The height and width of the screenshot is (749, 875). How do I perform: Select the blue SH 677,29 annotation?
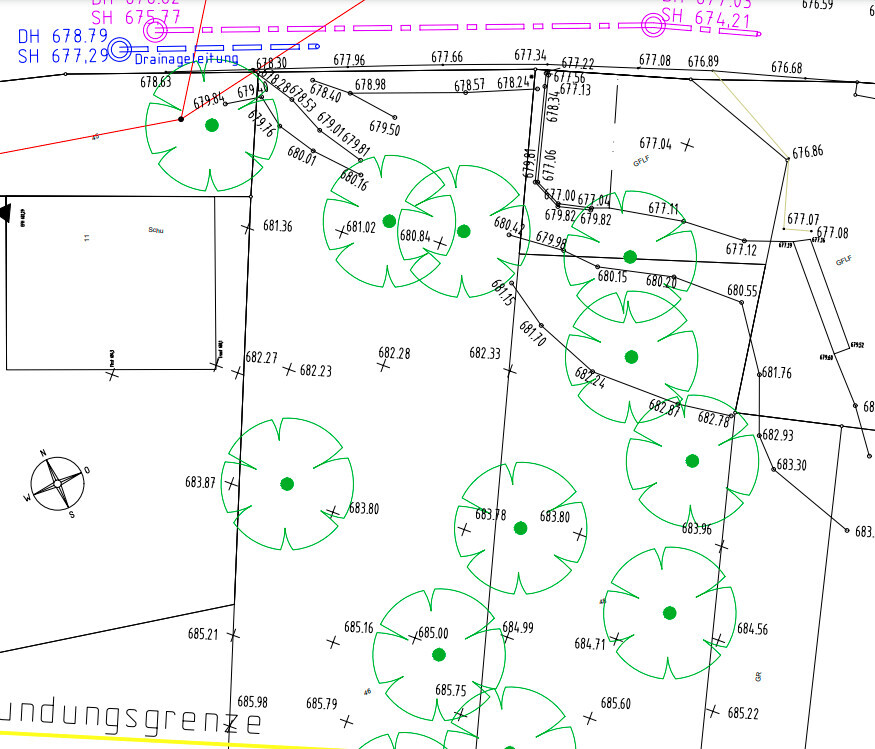[62, 56]
